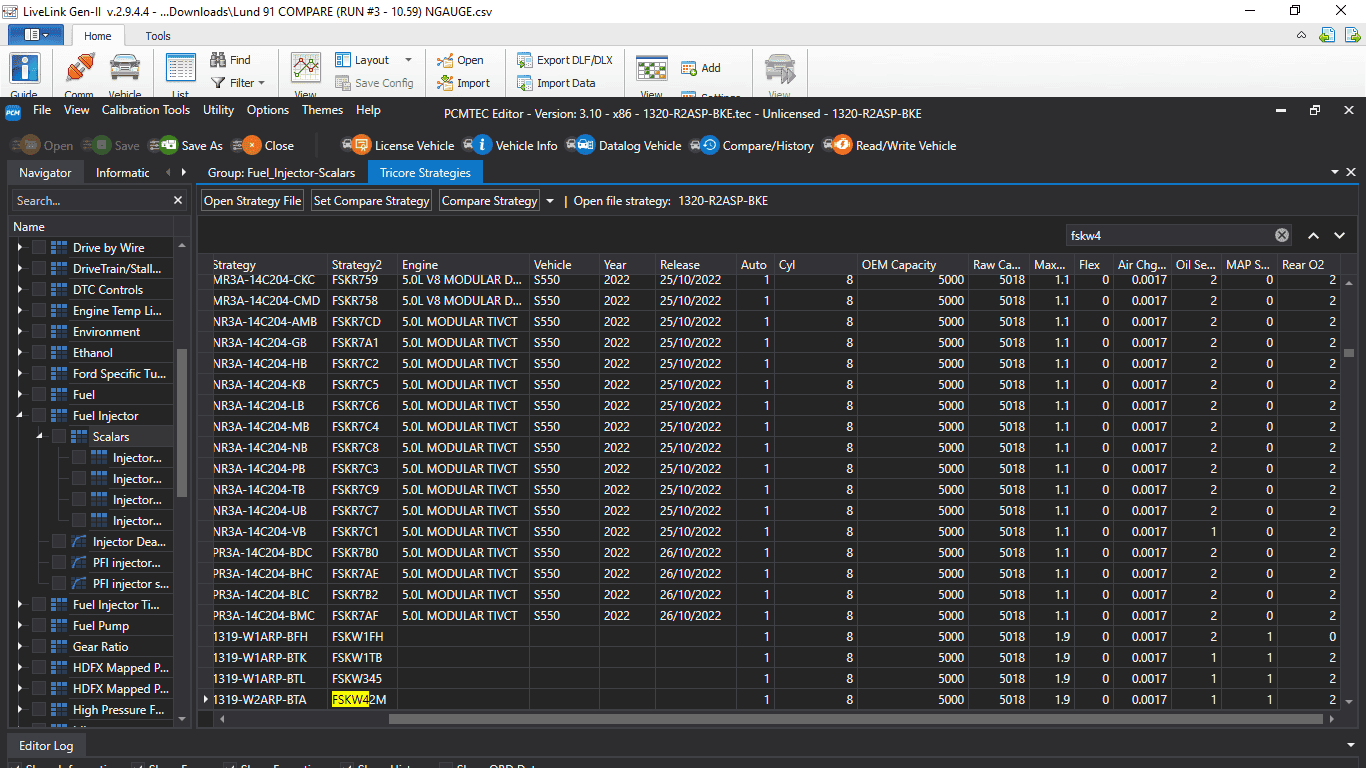The height and width of the screenshot is (768, 1366).
Task: Click the Filter funnel icon in LiveLink
Action: coord(218,83)
